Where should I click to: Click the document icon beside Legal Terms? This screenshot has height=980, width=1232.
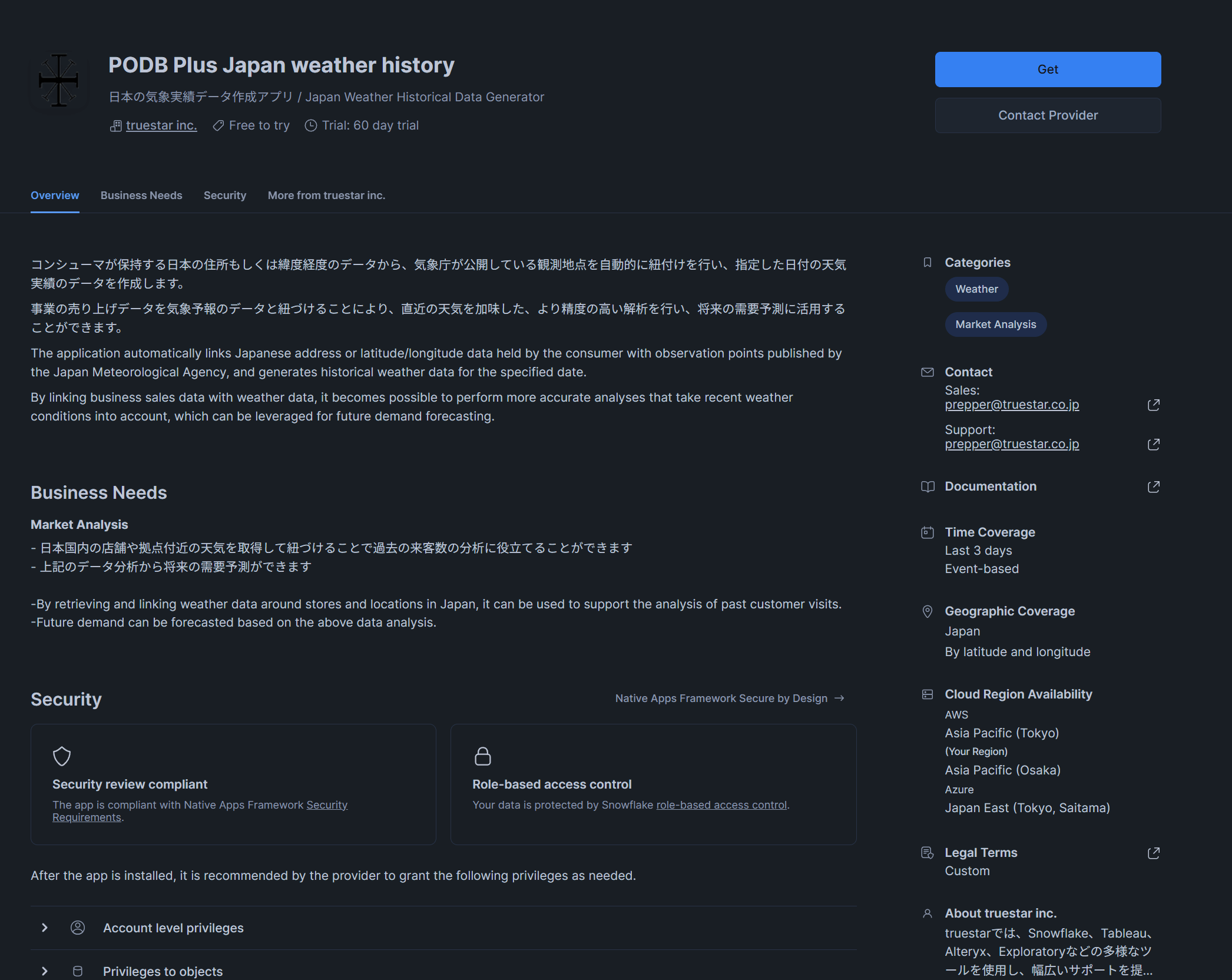click(x=928, y=853)
